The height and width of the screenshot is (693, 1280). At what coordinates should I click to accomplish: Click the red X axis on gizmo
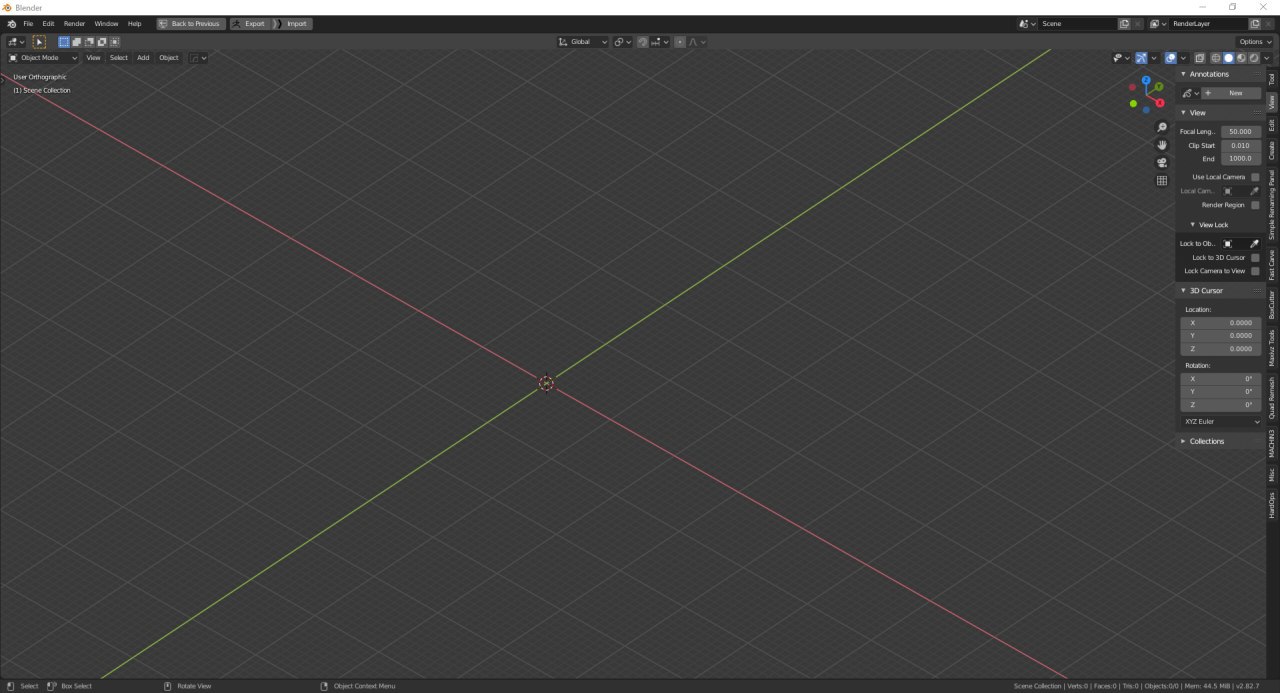pyautogui.click(x=1159, y=102)
